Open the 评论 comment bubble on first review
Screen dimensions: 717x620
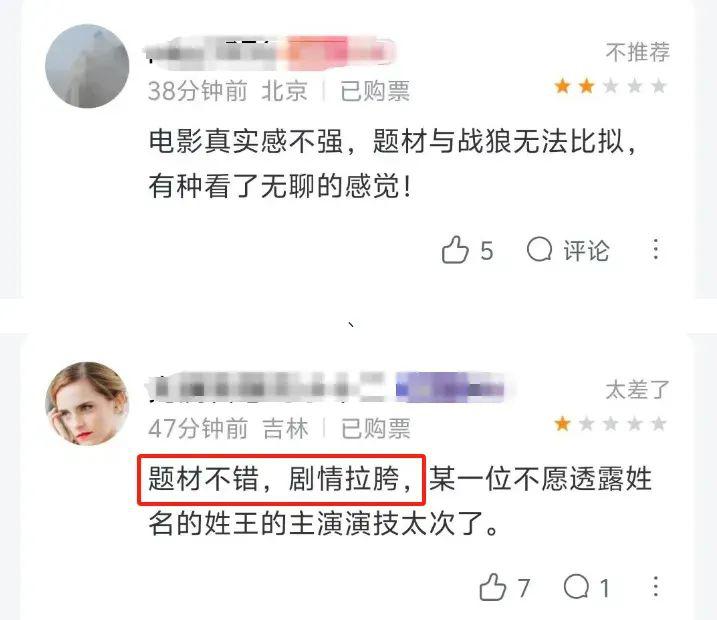pyautogui.click(x=568, y=250)
